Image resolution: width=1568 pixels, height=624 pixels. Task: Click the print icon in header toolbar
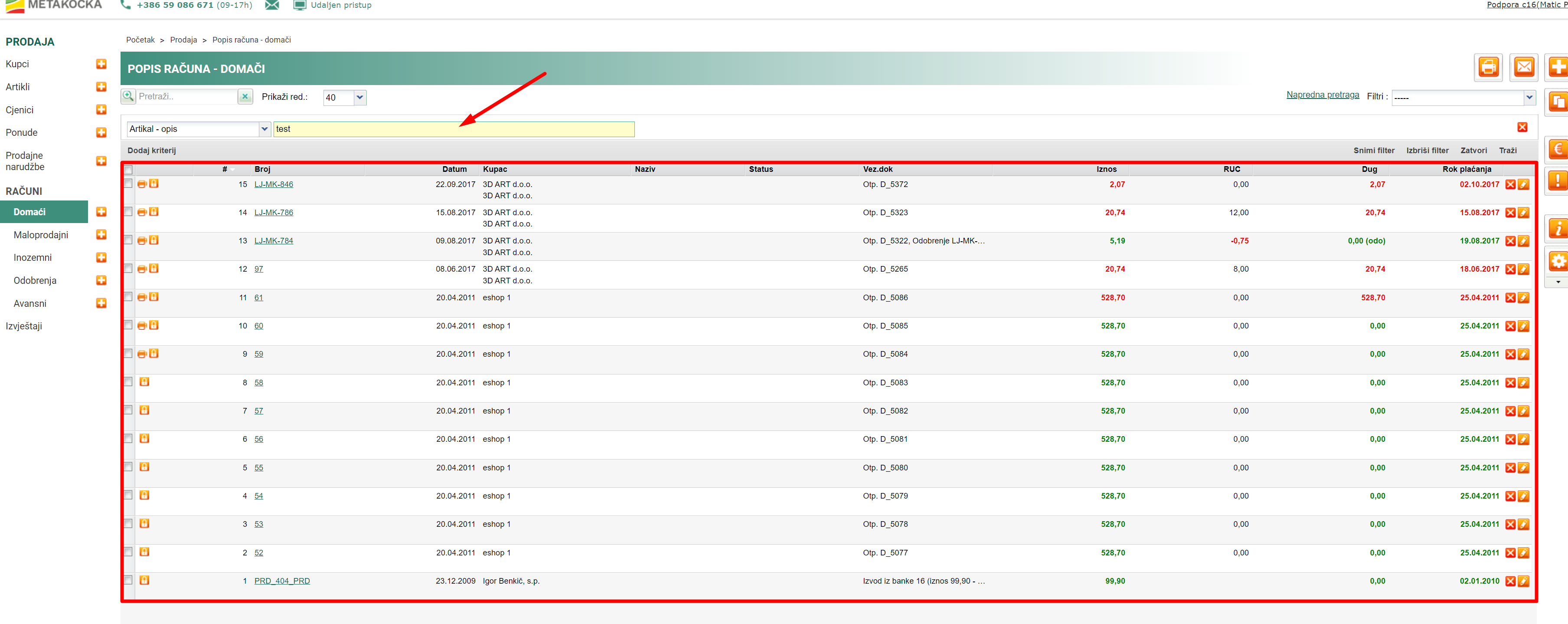click(x=1488, y=67)
